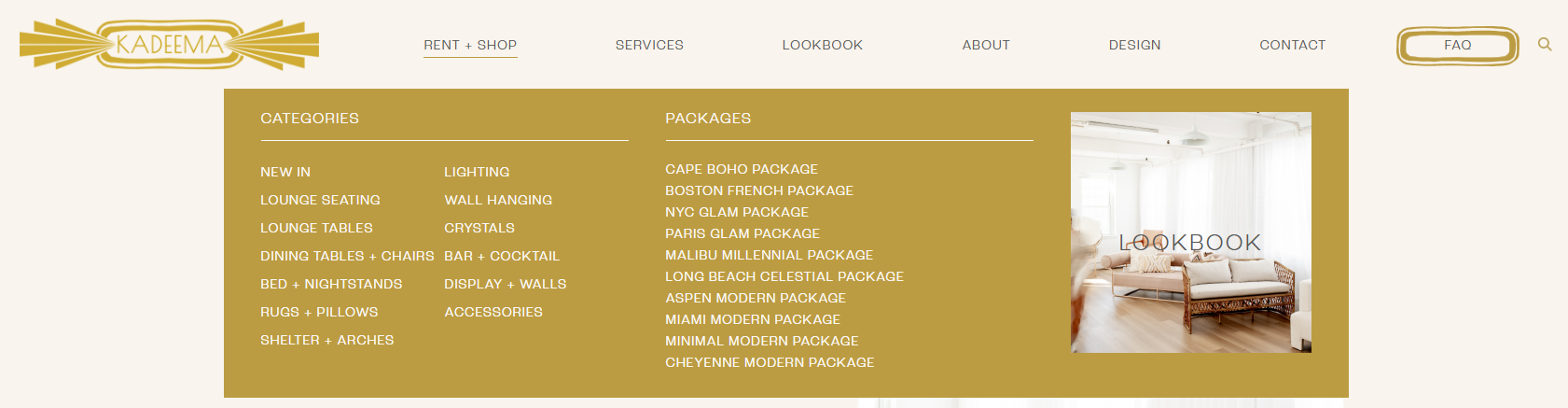
Task: Browse the New In category
Action: pos(285,172)
